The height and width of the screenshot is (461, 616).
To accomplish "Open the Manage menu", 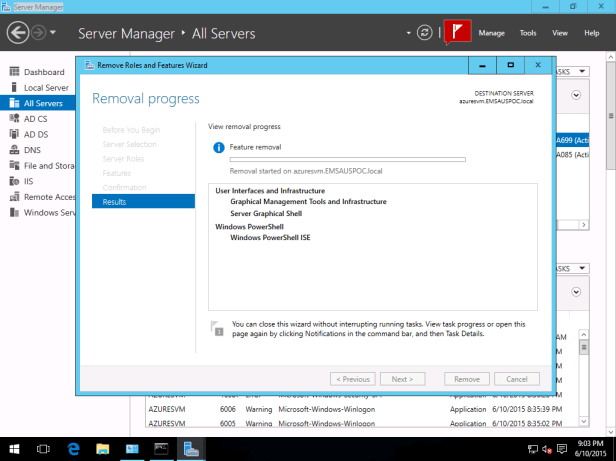I will click(x=491, y=33).
